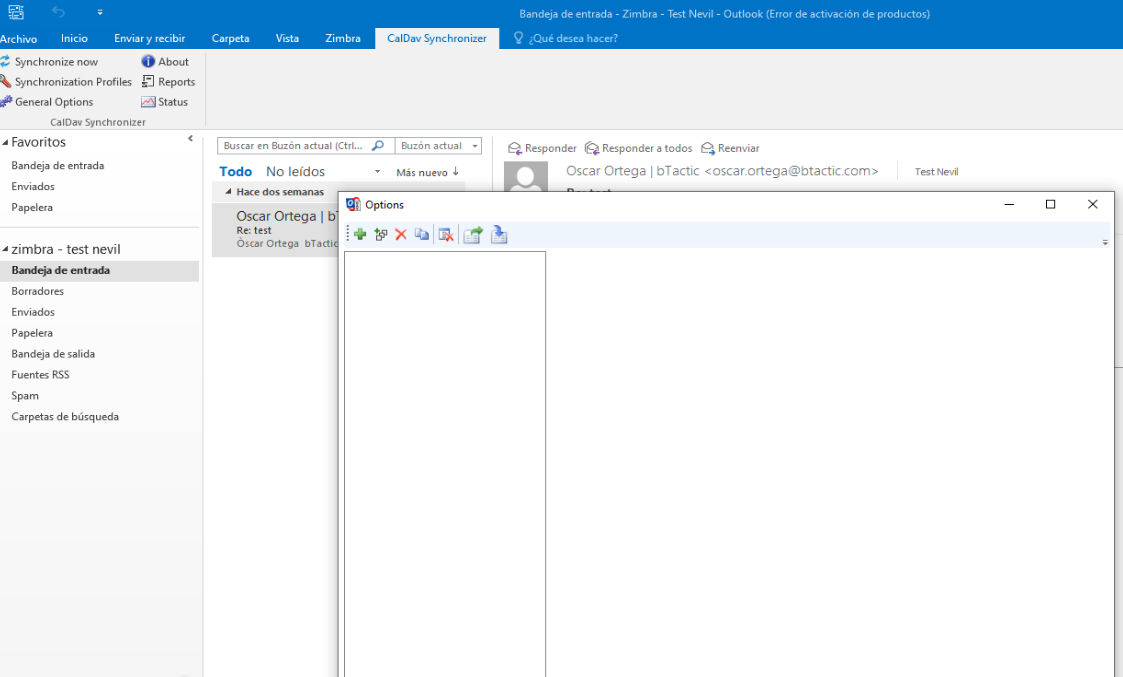Minimize the Options window
1123x677 pixels.
click(1009, 204)
